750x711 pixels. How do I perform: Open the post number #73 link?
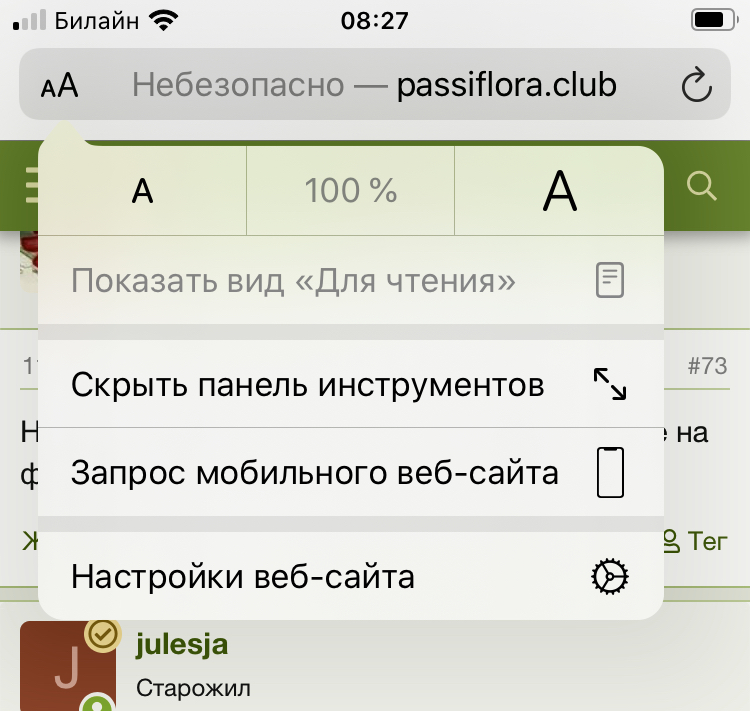point(707,366)
